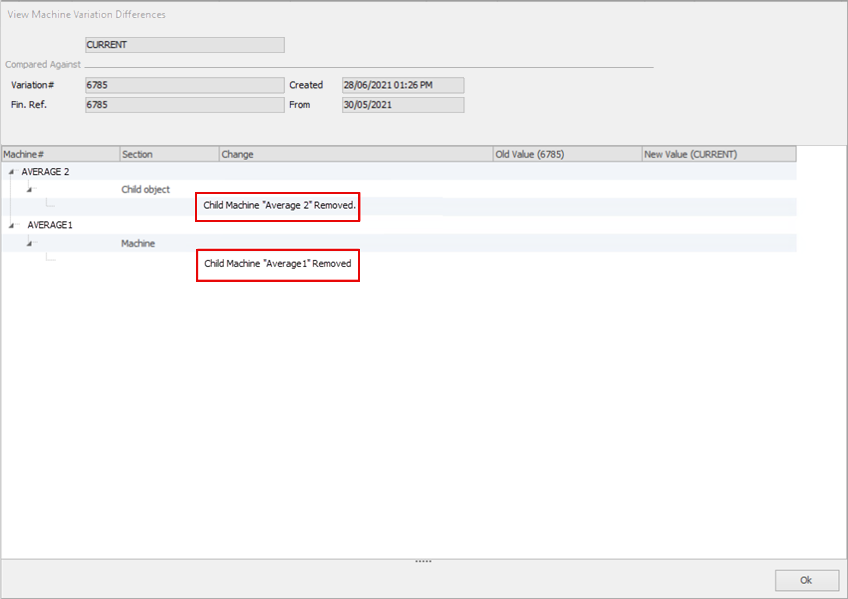The image size is (848, 599).
Task: Select 'Child Machine "Average1" Removed' change
Action: [x=277, y=264]
